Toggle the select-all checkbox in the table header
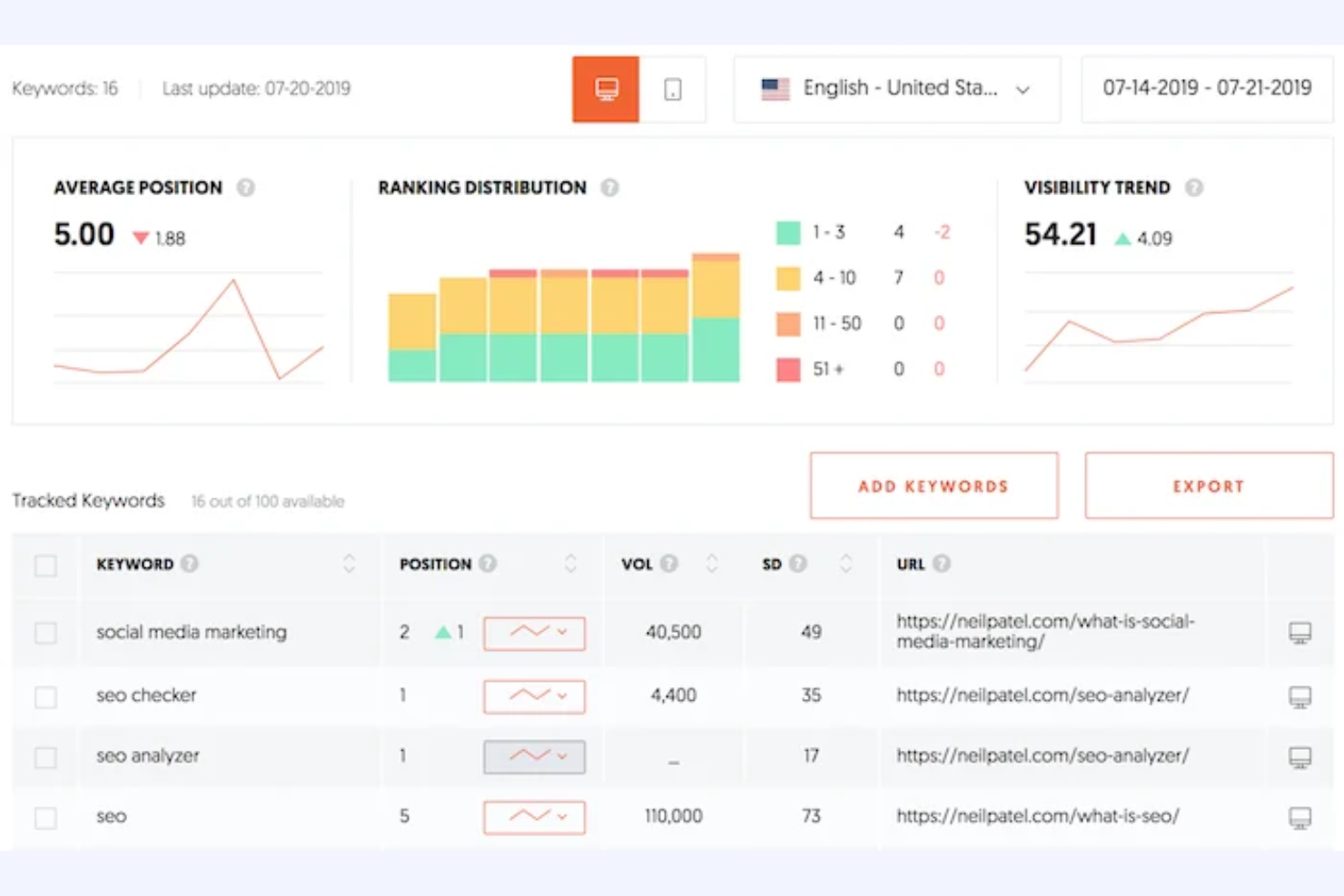The height and width of the screenshot is (896, 1344). (x=44, y=564)
